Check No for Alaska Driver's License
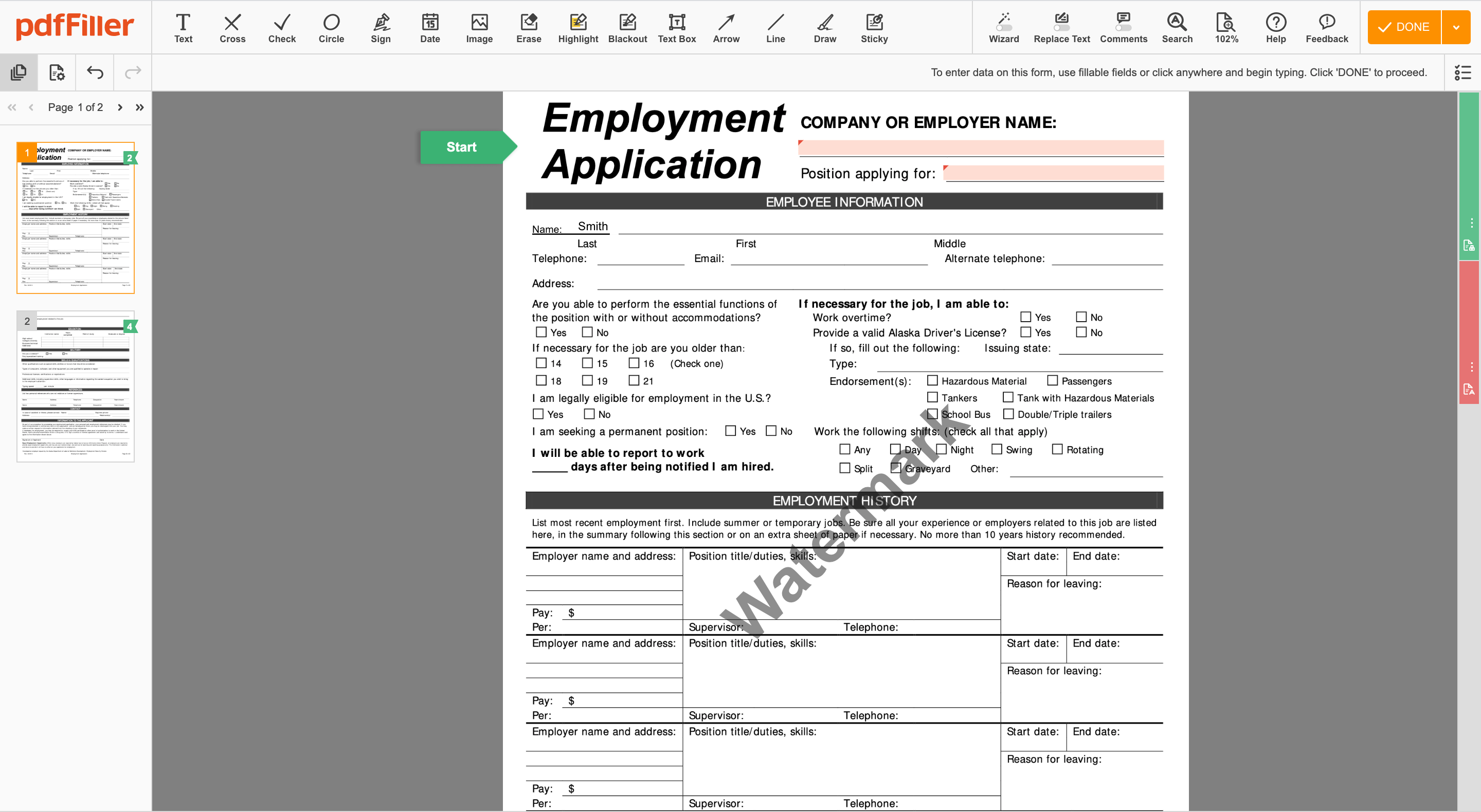 1081,332
